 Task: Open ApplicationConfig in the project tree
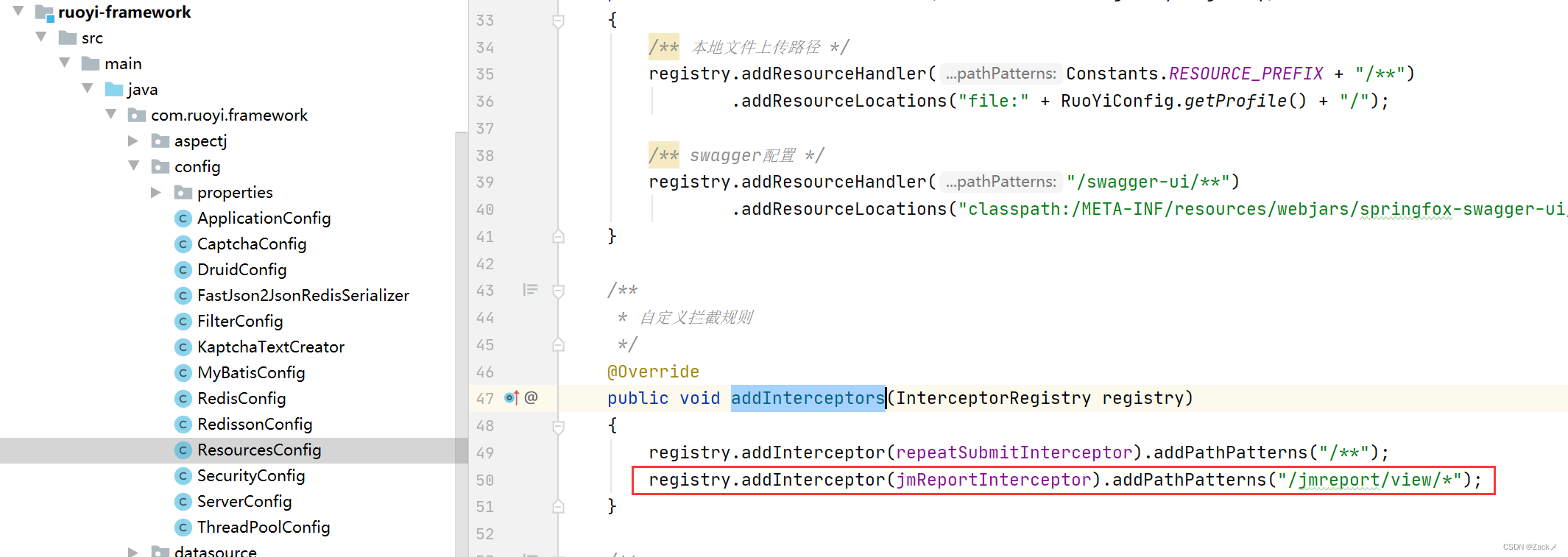[x=264, y=219]
